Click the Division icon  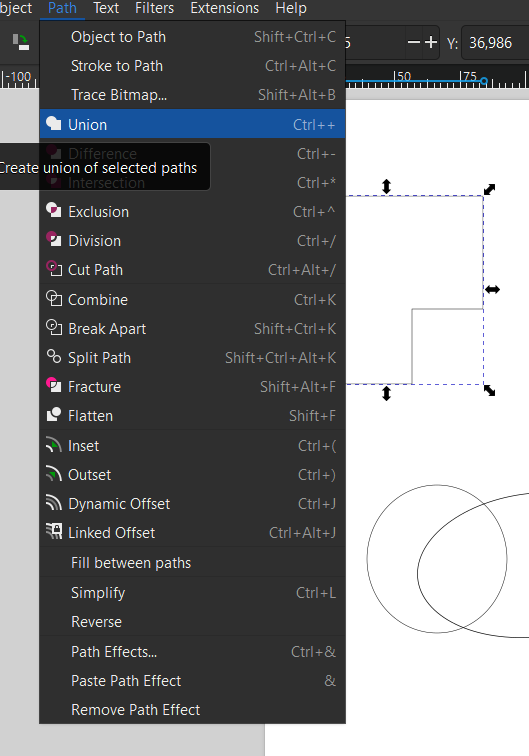click(x=54, y=240)
